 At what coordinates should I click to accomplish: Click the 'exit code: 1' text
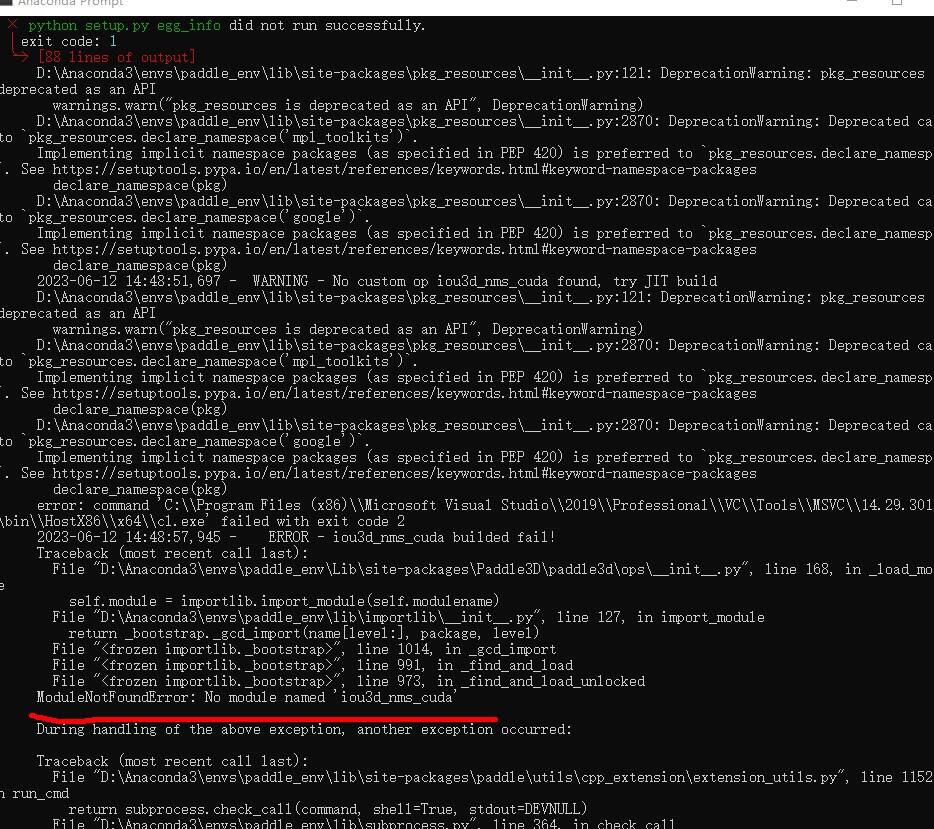69,41
